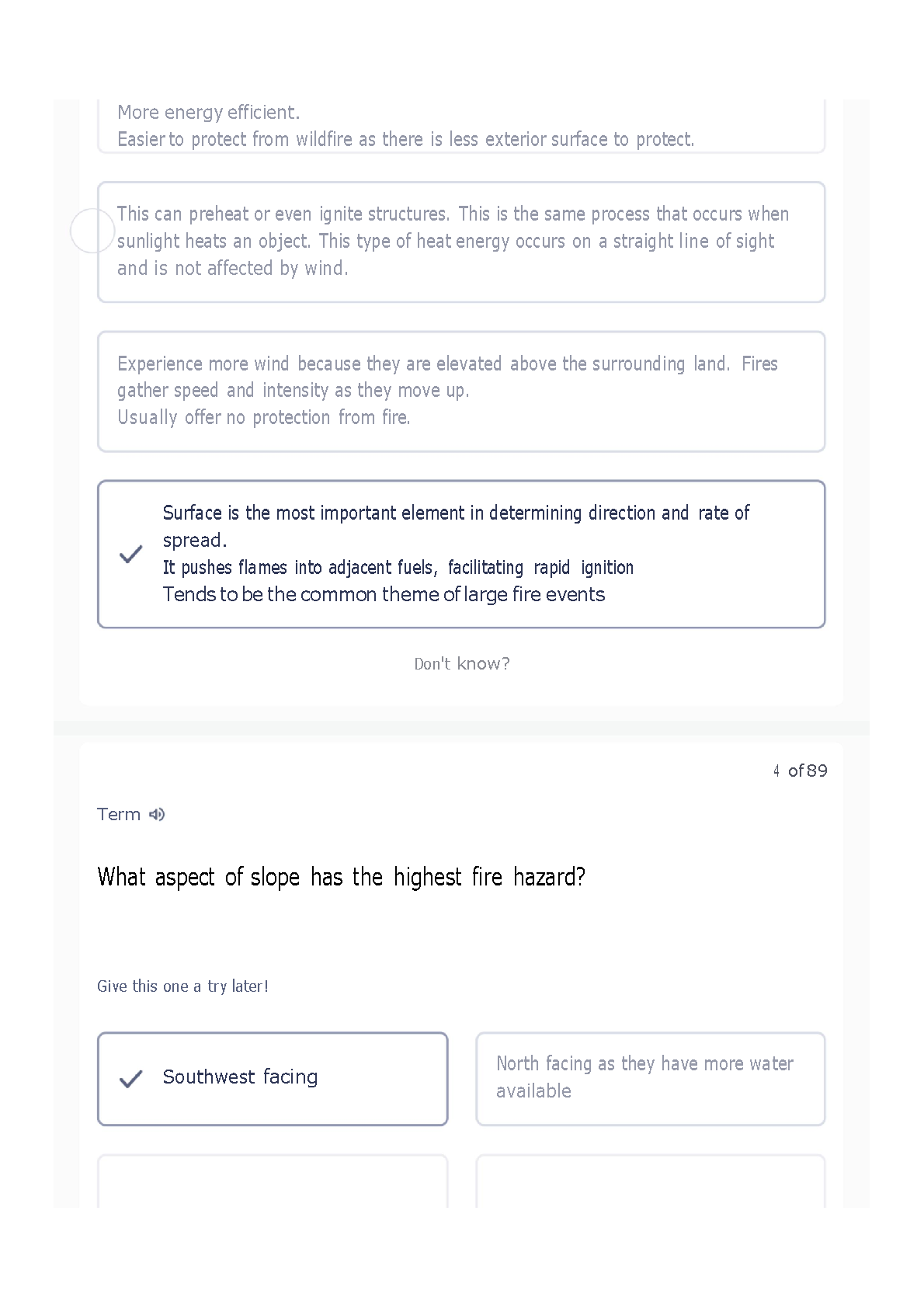Play audio with the Term speaker icon
924x1308 pixels.
(157, 814)
